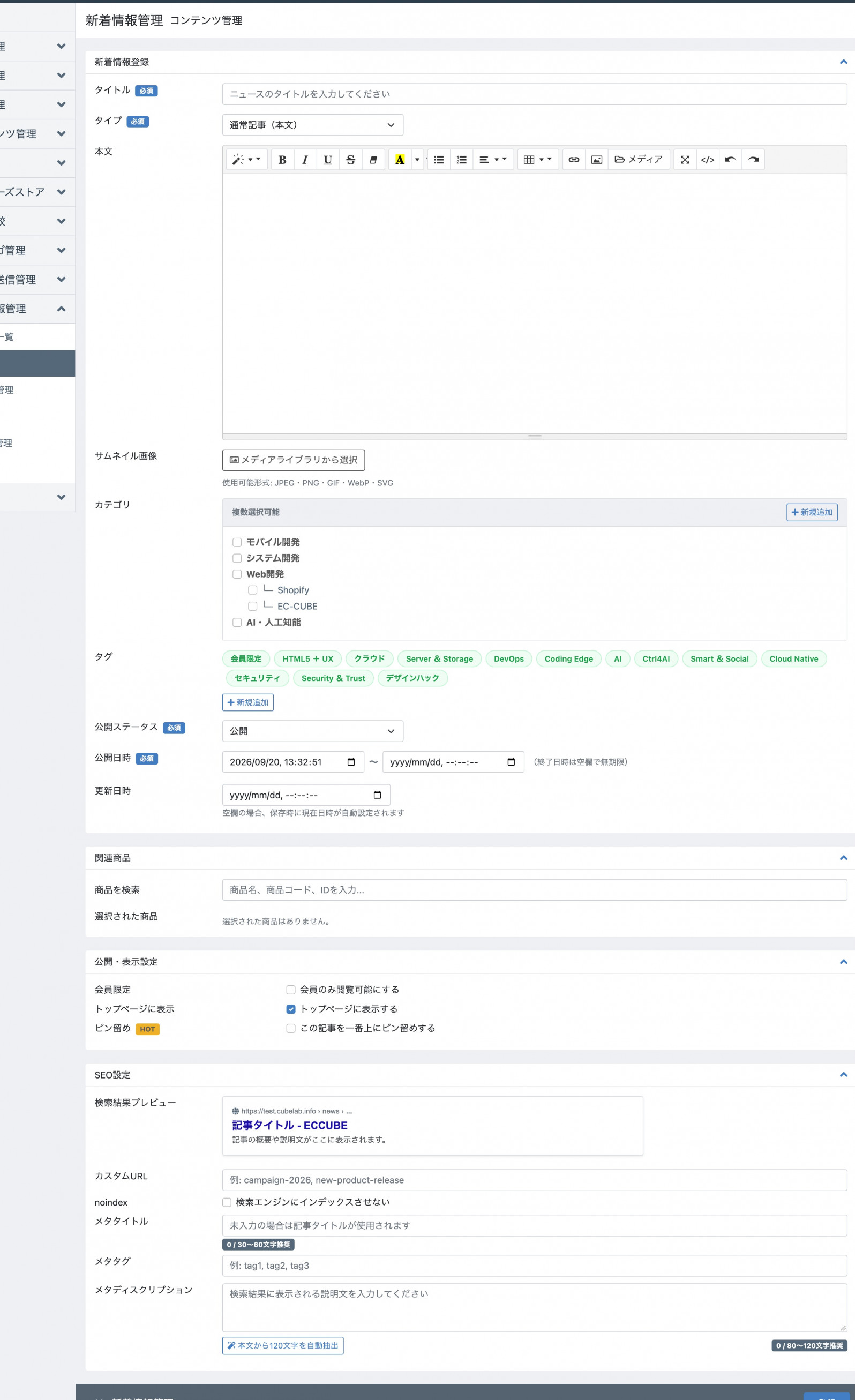Open the タイプ dropdown 通常記事（本文）
The image size is (855, 1400).
(313, 125)
